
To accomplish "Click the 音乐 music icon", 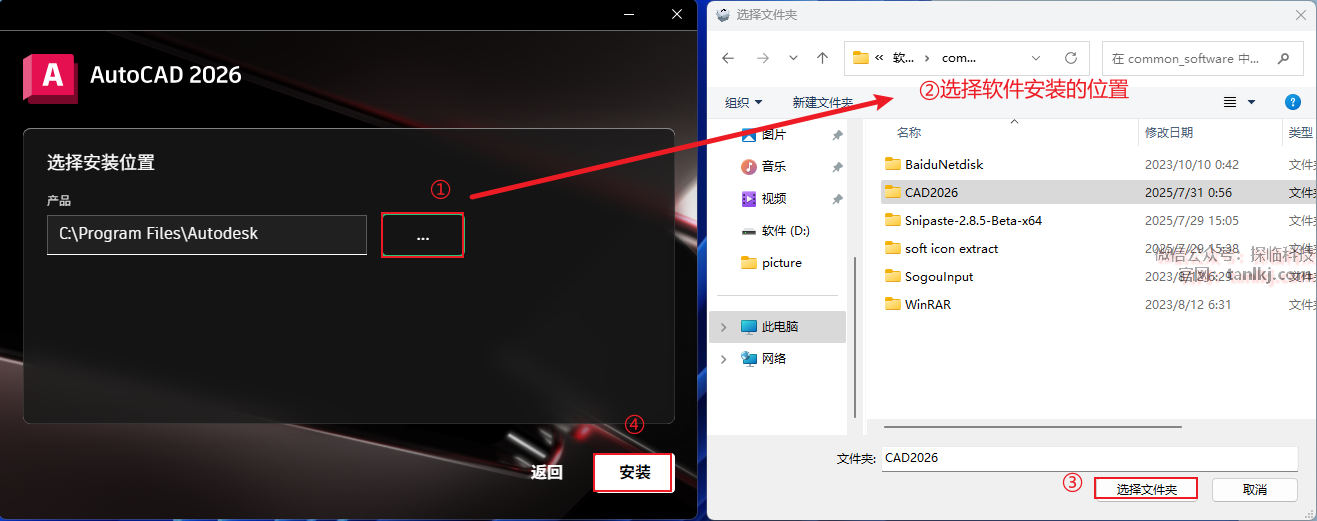I will [748, 166].
